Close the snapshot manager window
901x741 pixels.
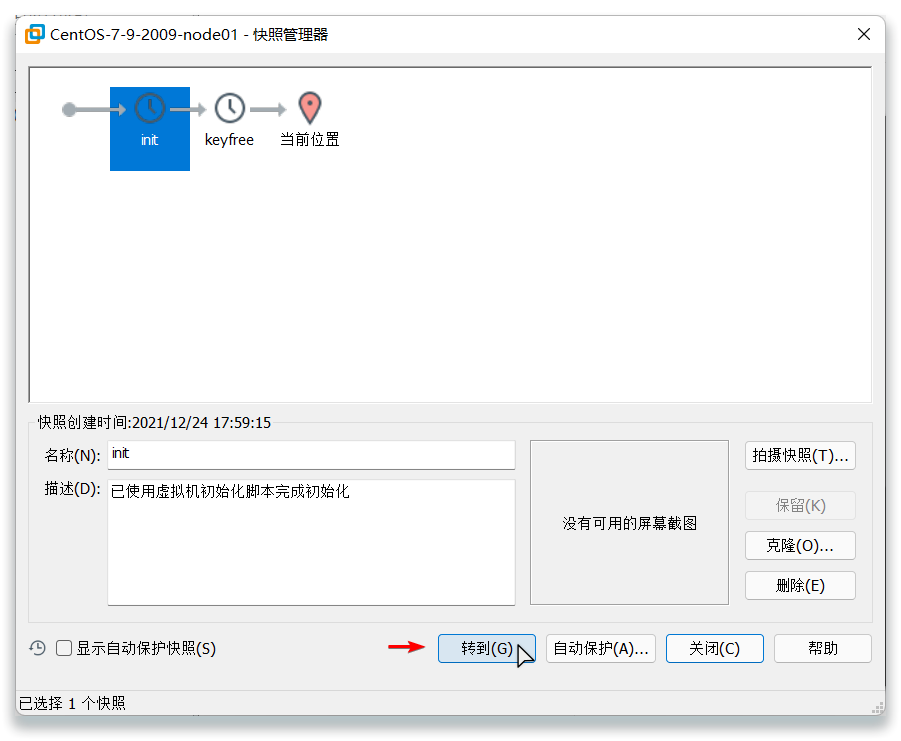[x=864, y=34]
